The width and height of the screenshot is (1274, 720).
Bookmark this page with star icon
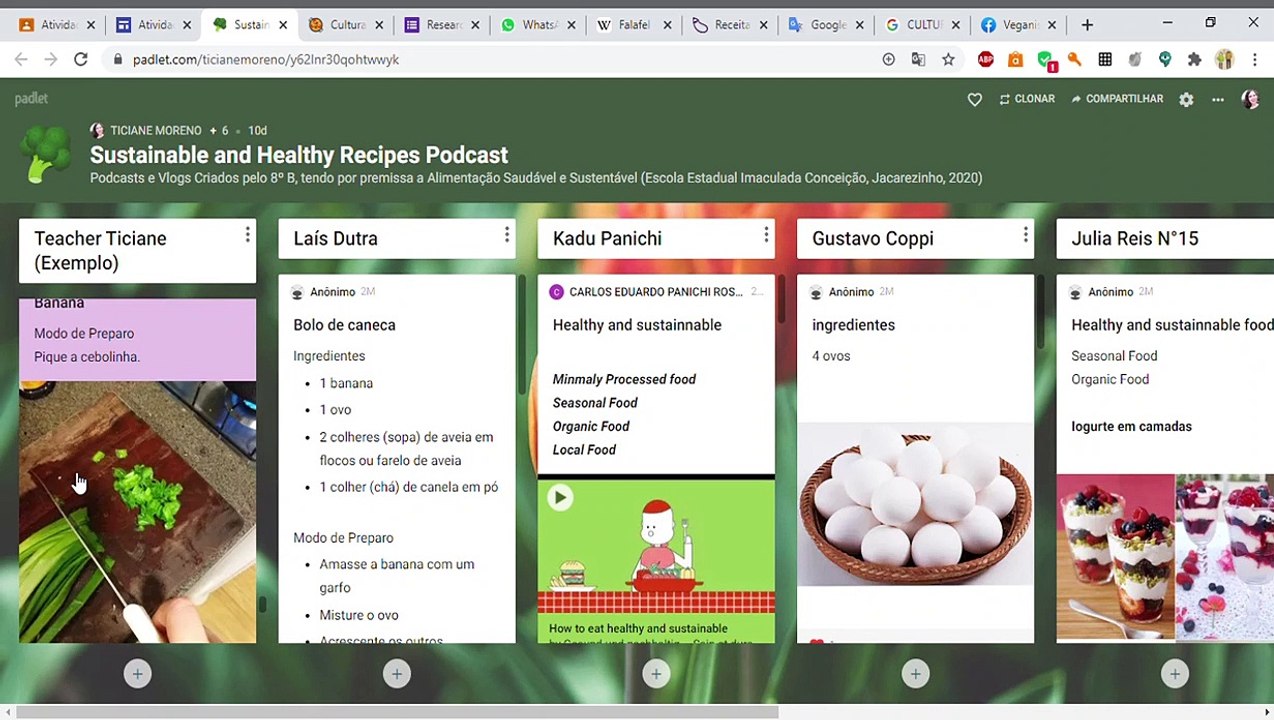(948, 60)
